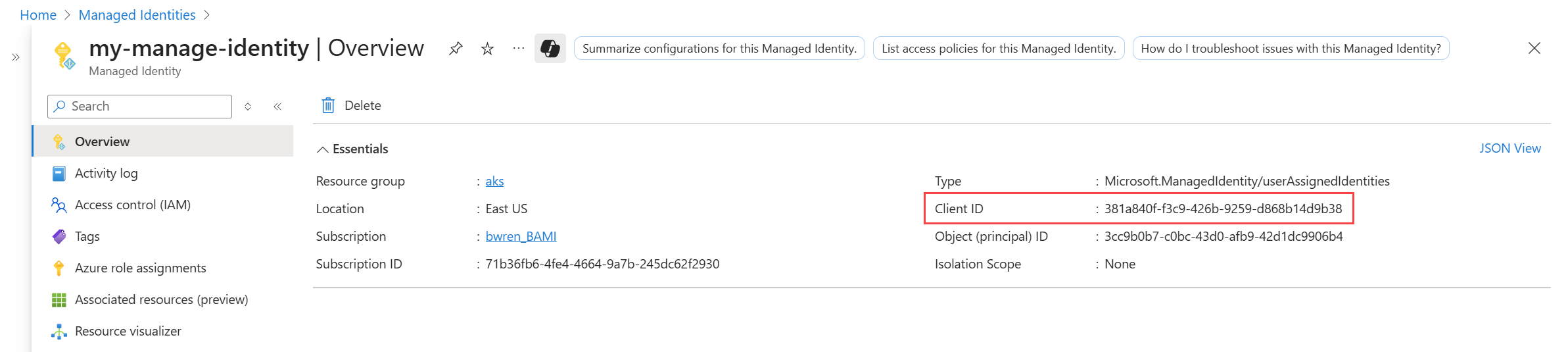Click the Activity log book icon
The width and height of the screenshot is (1568, 352).
[59, 174]
